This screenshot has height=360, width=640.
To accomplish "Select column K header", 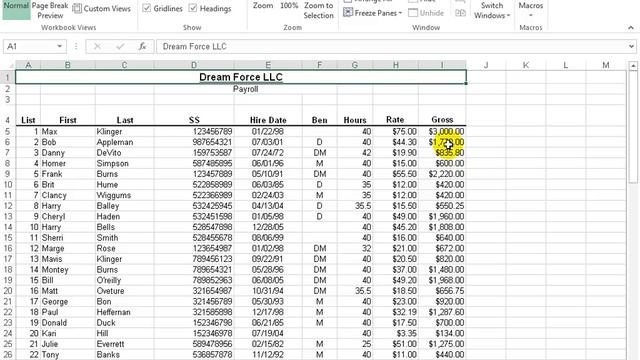I will click(x=526, y=65).
